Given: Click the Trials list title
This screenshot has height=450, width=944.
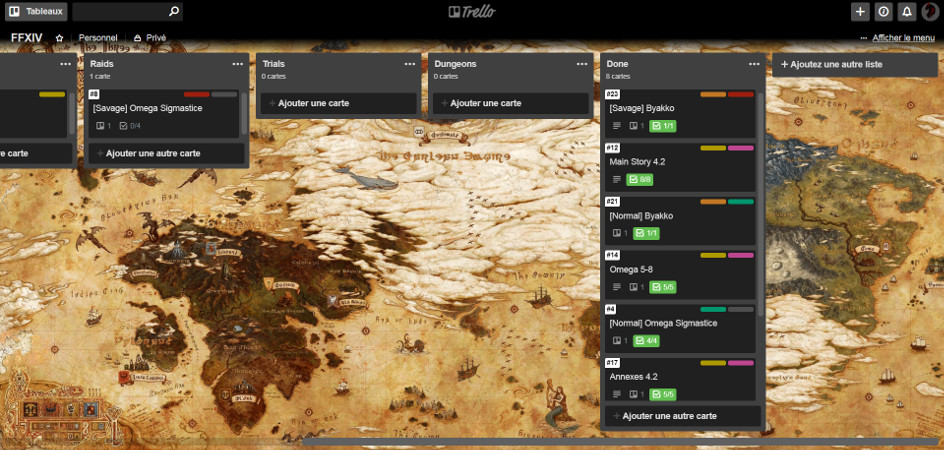Looking at the screenshot, I should (x=273, y=64).
